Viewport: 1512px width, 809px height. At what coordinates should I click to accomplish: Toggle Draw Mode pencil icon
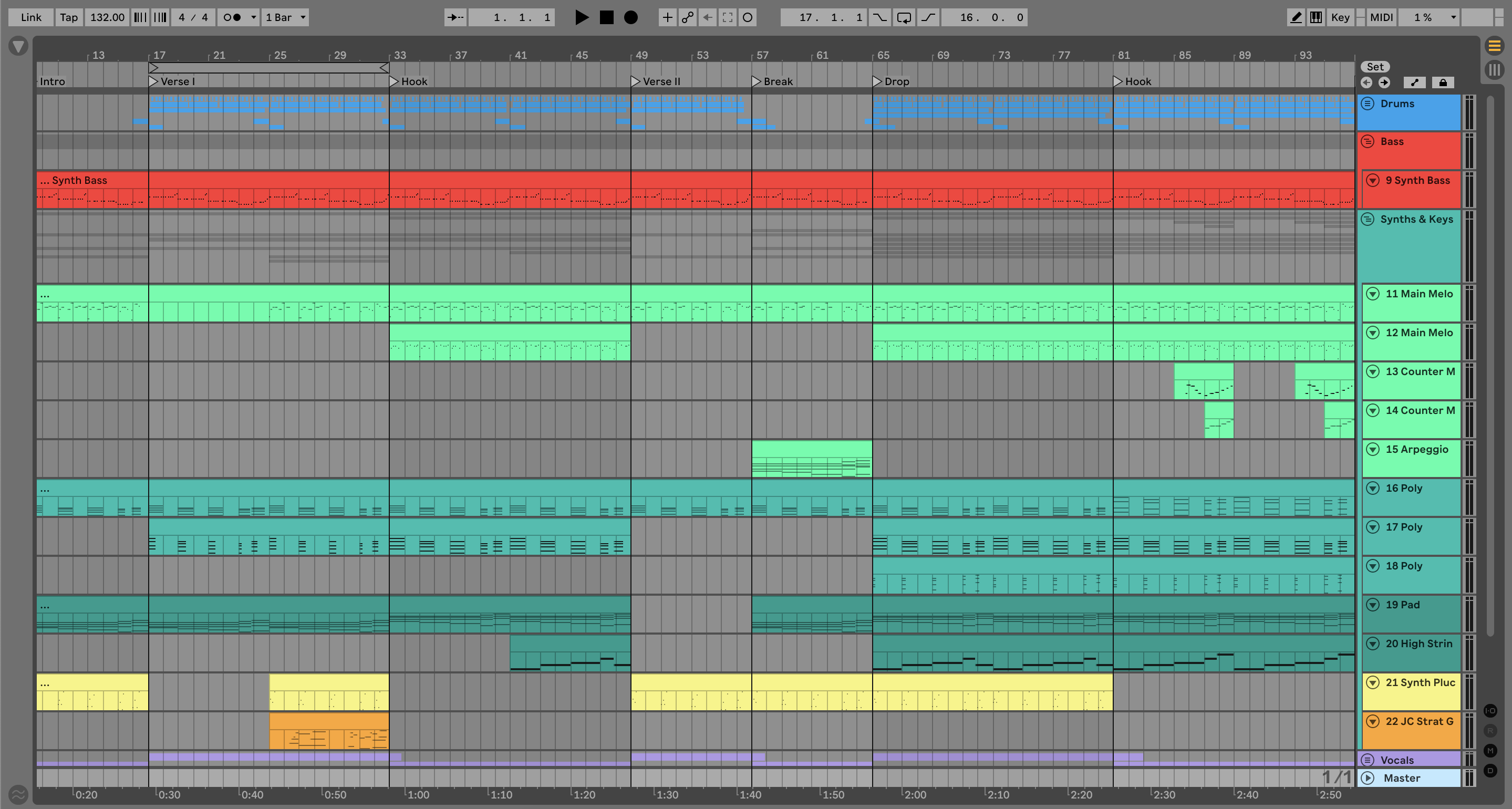[x=1296, y=18]
